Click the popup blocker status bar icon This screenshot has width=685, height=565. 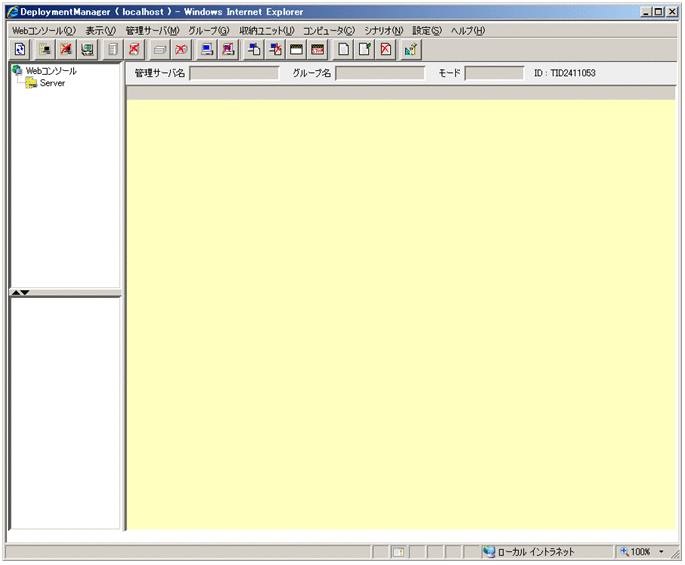[x=397, y=551]
